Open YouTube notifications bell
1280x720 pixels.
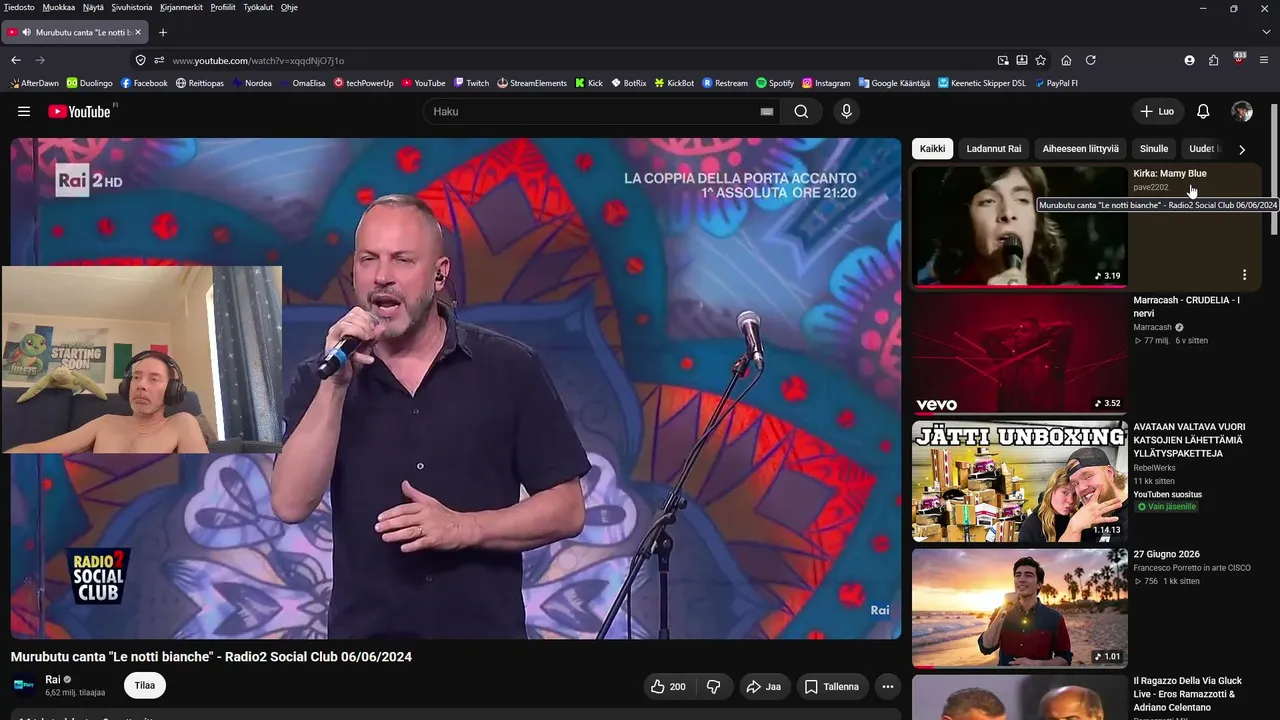[1203, 112]
